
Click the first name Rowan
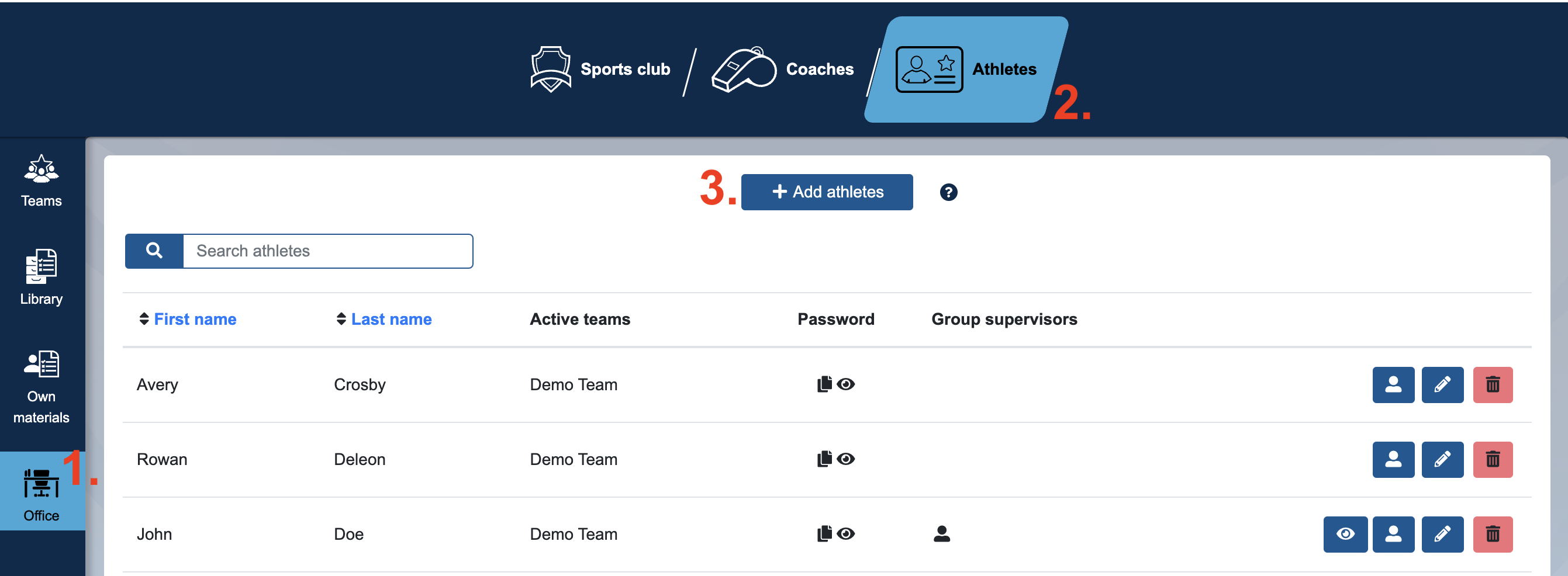point(162,460)
